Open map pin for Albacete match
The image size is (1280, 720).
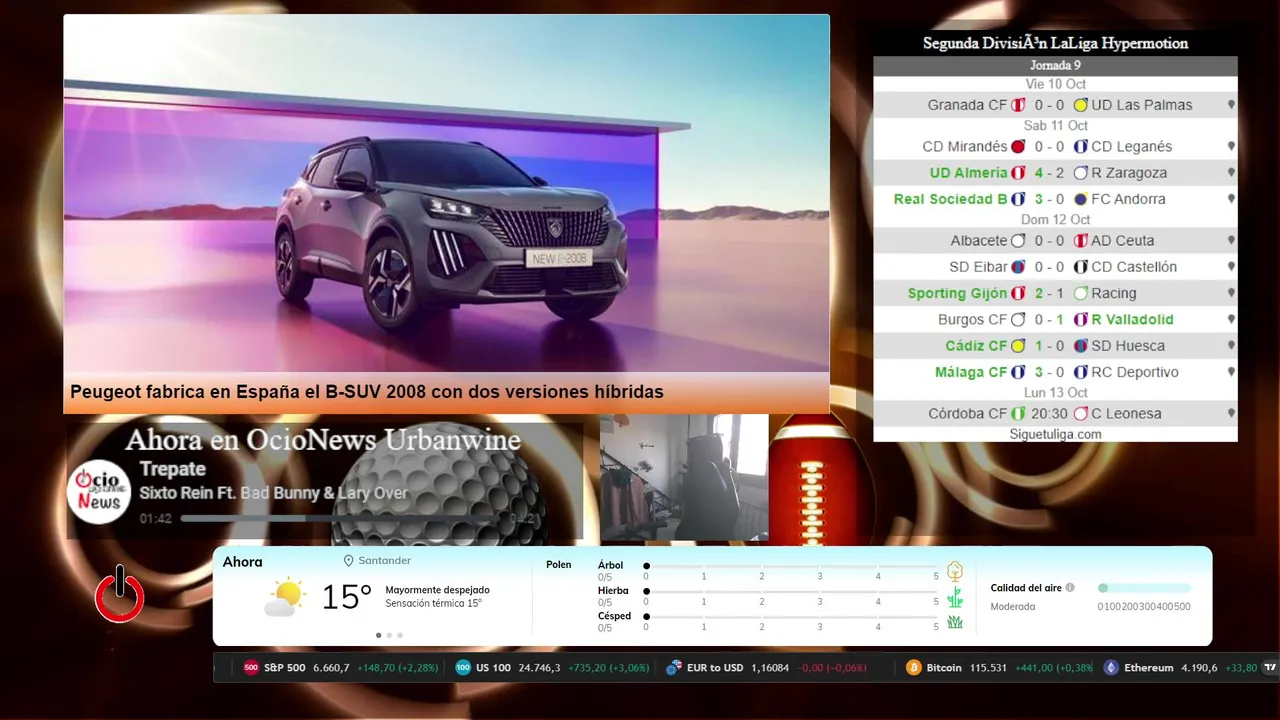(x=1231, y=241)
